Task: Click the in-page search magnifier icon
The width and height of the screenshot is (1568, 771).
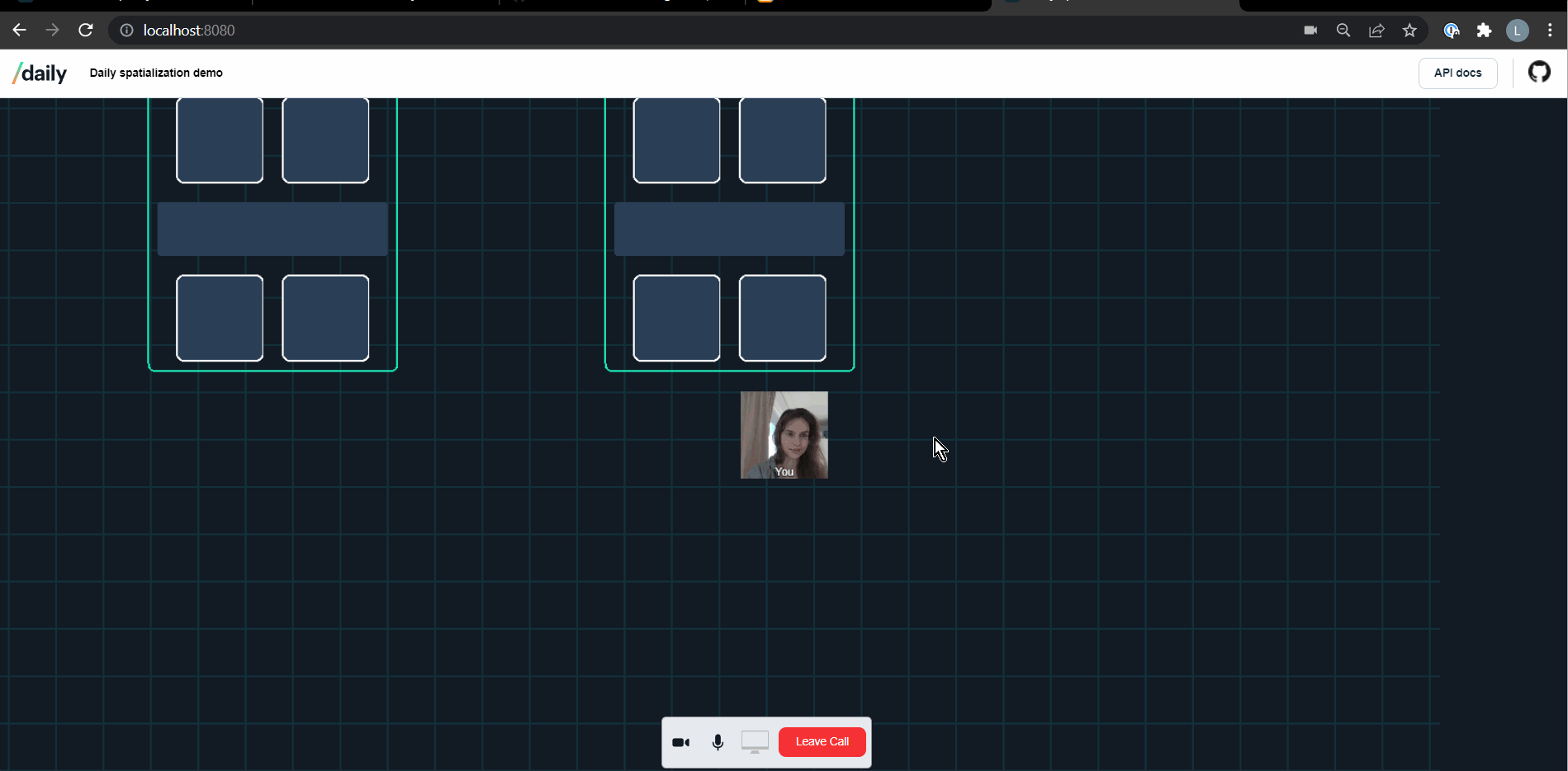Action: click(1343, 30)
